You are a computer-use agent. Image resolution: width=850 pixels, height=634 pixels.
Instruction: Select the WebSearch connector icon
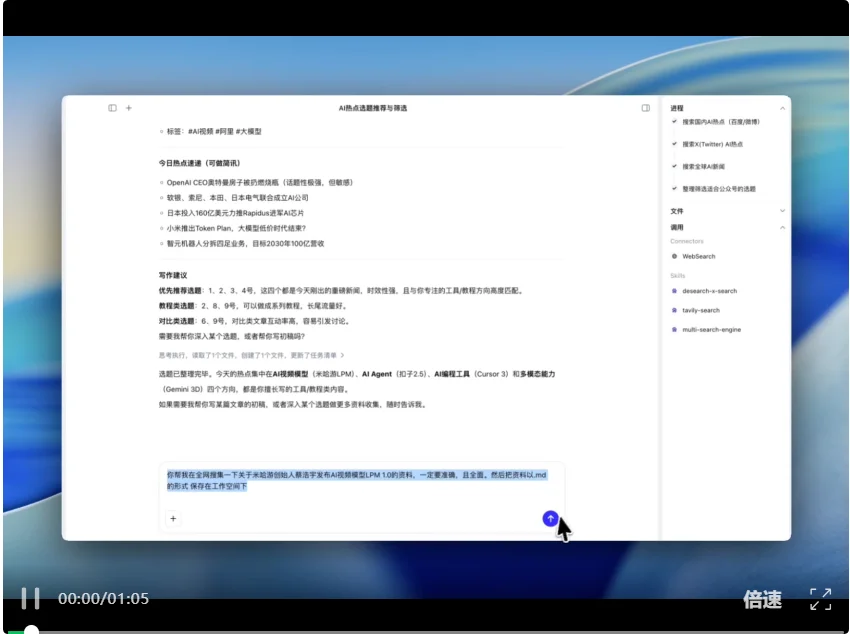pyautogui.click(x=676, y=256)
